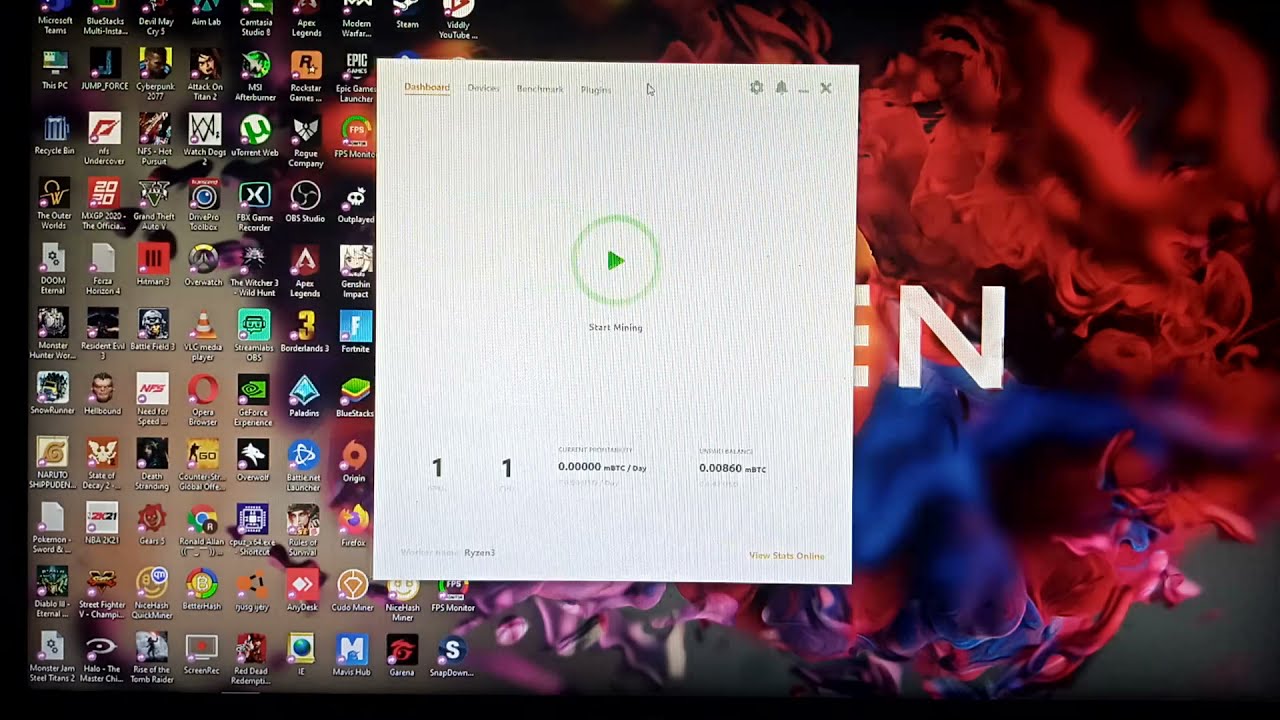Select the Watch Dogs 2 shortcut
The height and width of the screenshot is (720, 1280).
pos(205,139)
